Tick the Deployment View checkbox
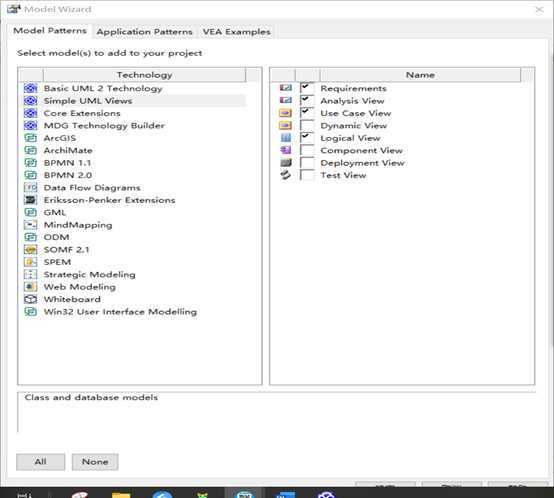554x498 pixels. (x=307, y=163)
